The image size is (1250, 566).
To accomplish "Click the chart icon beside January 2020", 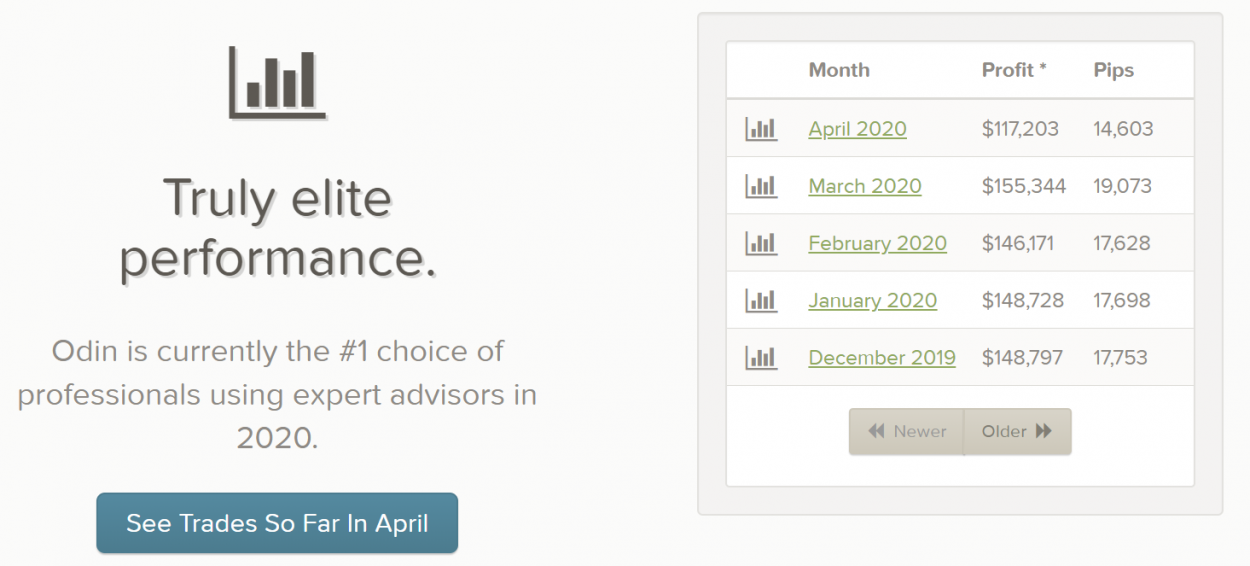I will coord(761,300).
